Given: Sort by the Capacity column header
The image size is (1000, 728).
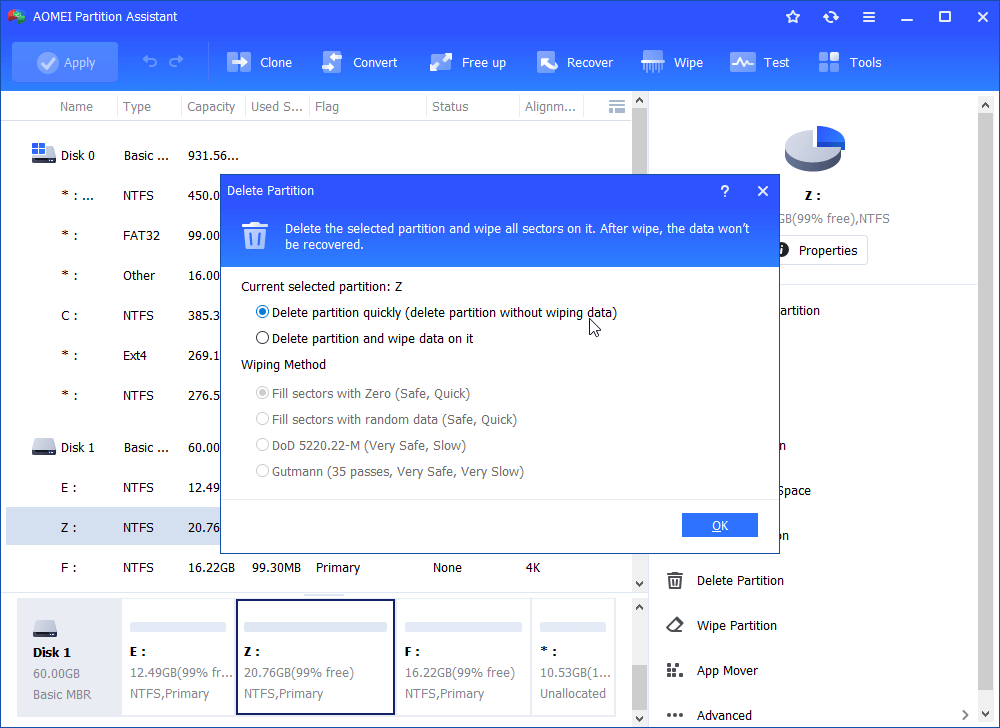Looking at the screenshot, I should tap(211, 106).
